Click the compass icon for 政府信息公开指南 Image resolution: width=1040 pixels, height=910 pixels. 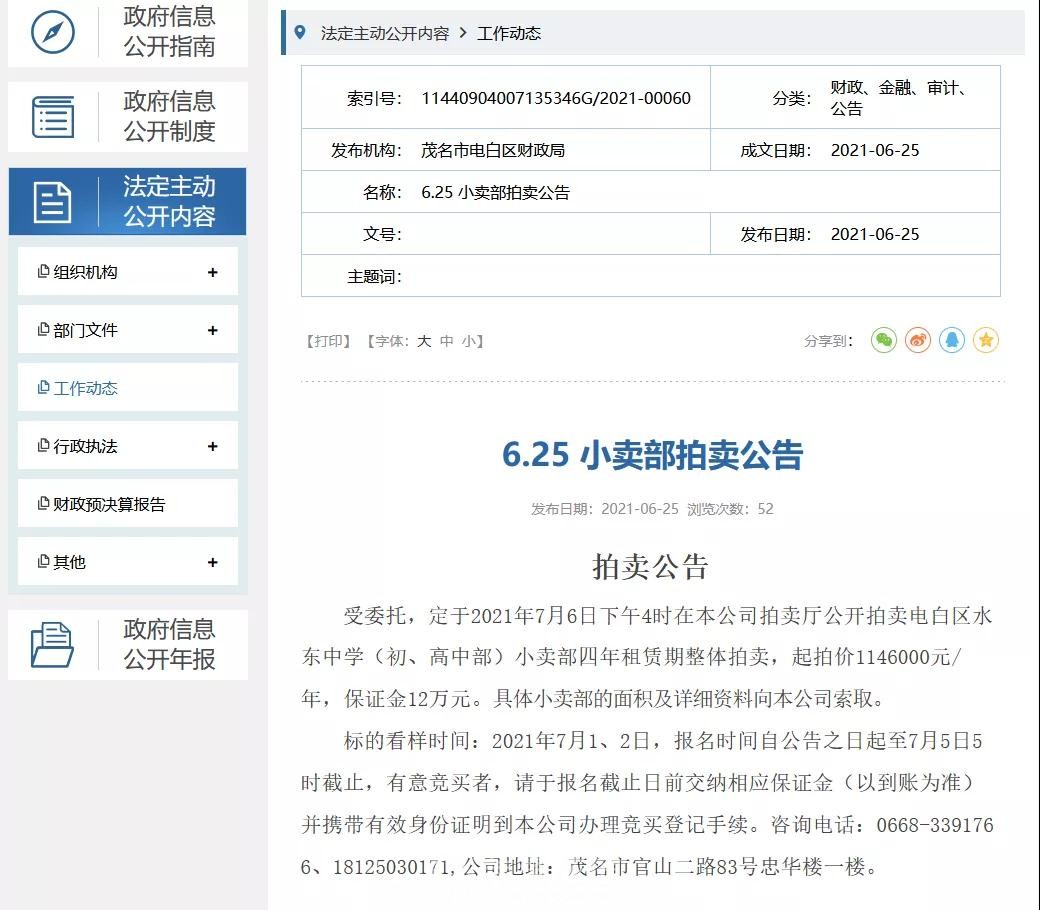click(53, 31)
